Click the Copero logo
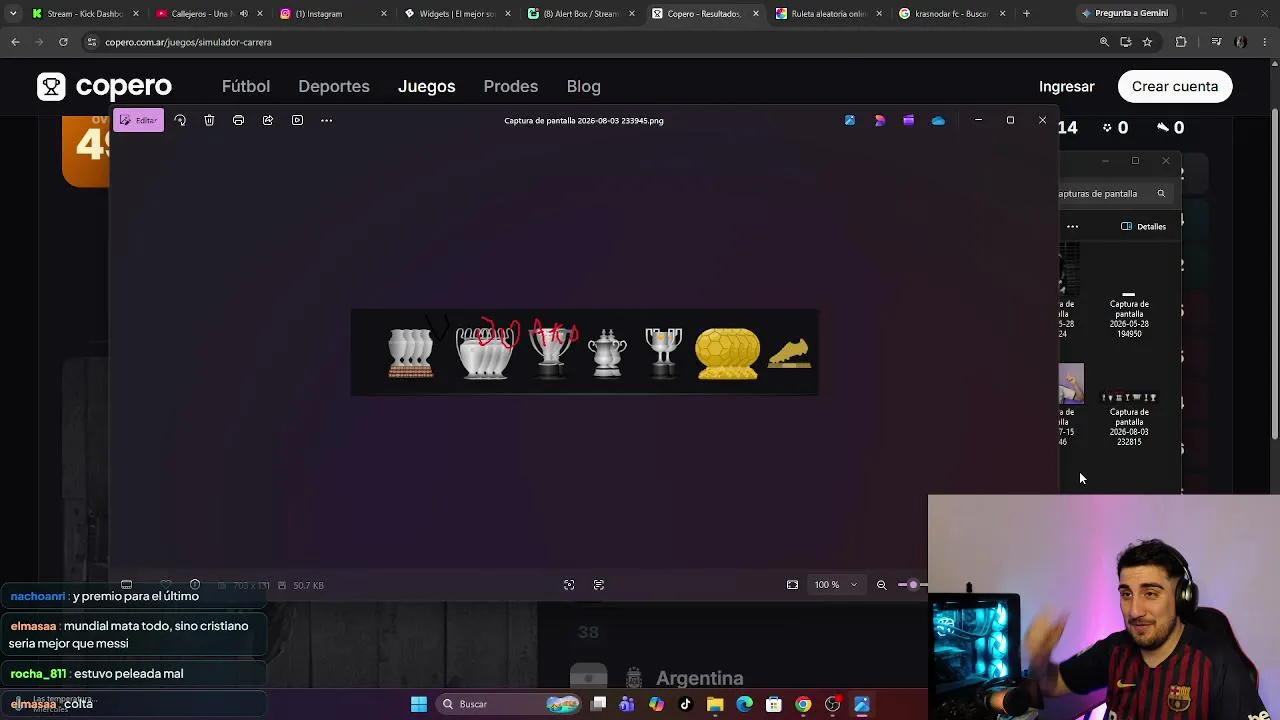 pos(104,86)
